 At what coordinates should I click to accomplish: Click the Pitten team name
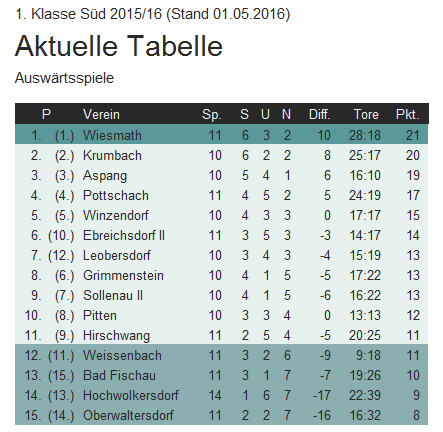coord(100,315)
